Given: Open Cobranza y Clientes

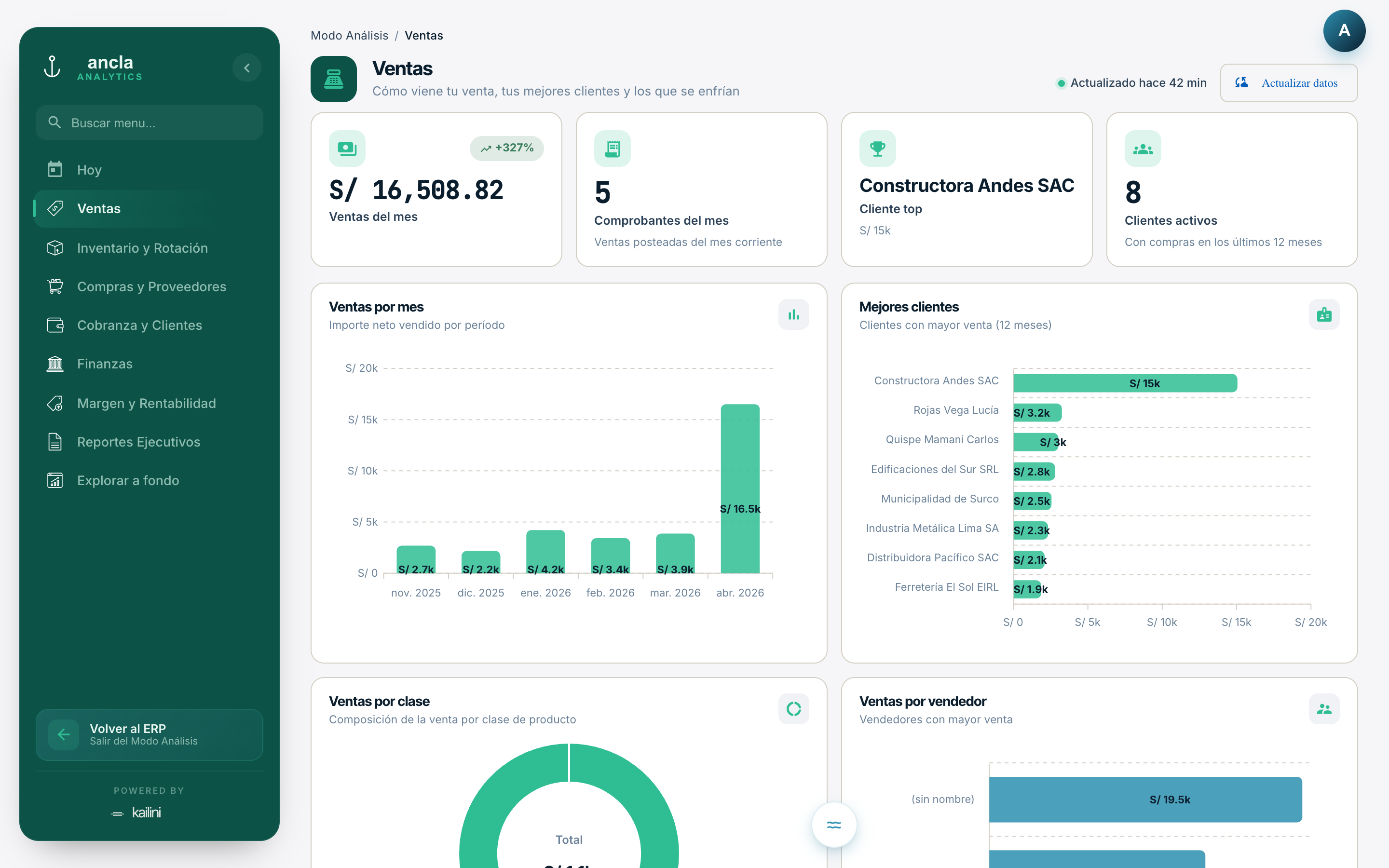Looking at the screenshot, I should pyautogui.click(x=149, y=325).
